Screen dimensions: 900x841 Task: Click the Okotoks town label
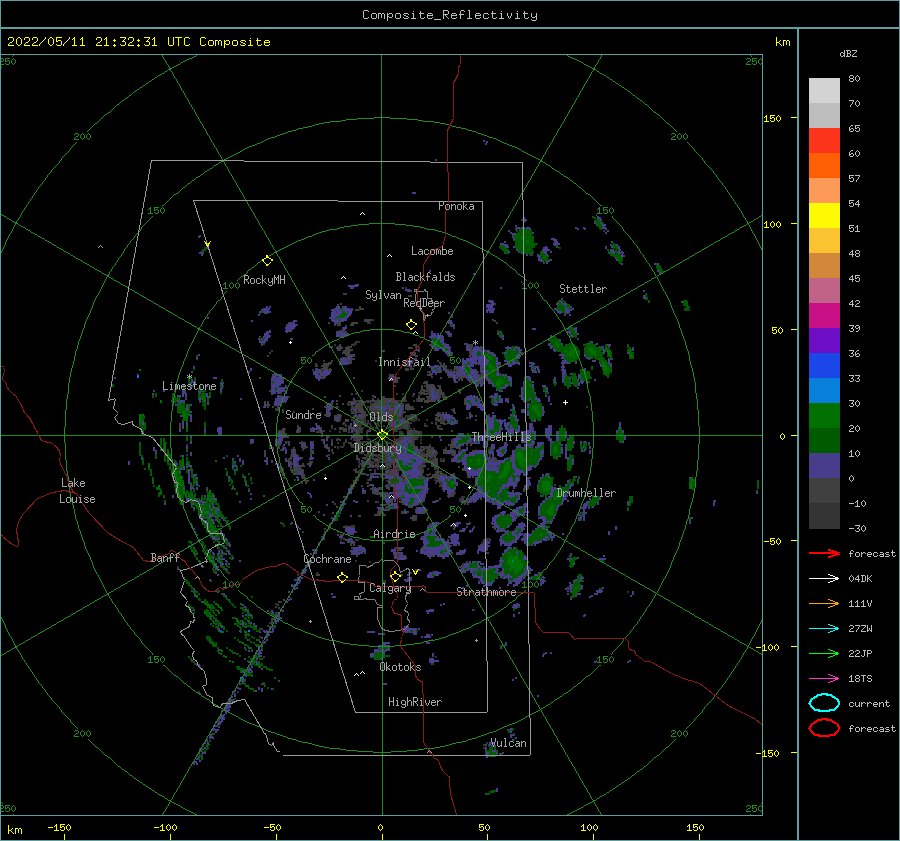[400, 667]
